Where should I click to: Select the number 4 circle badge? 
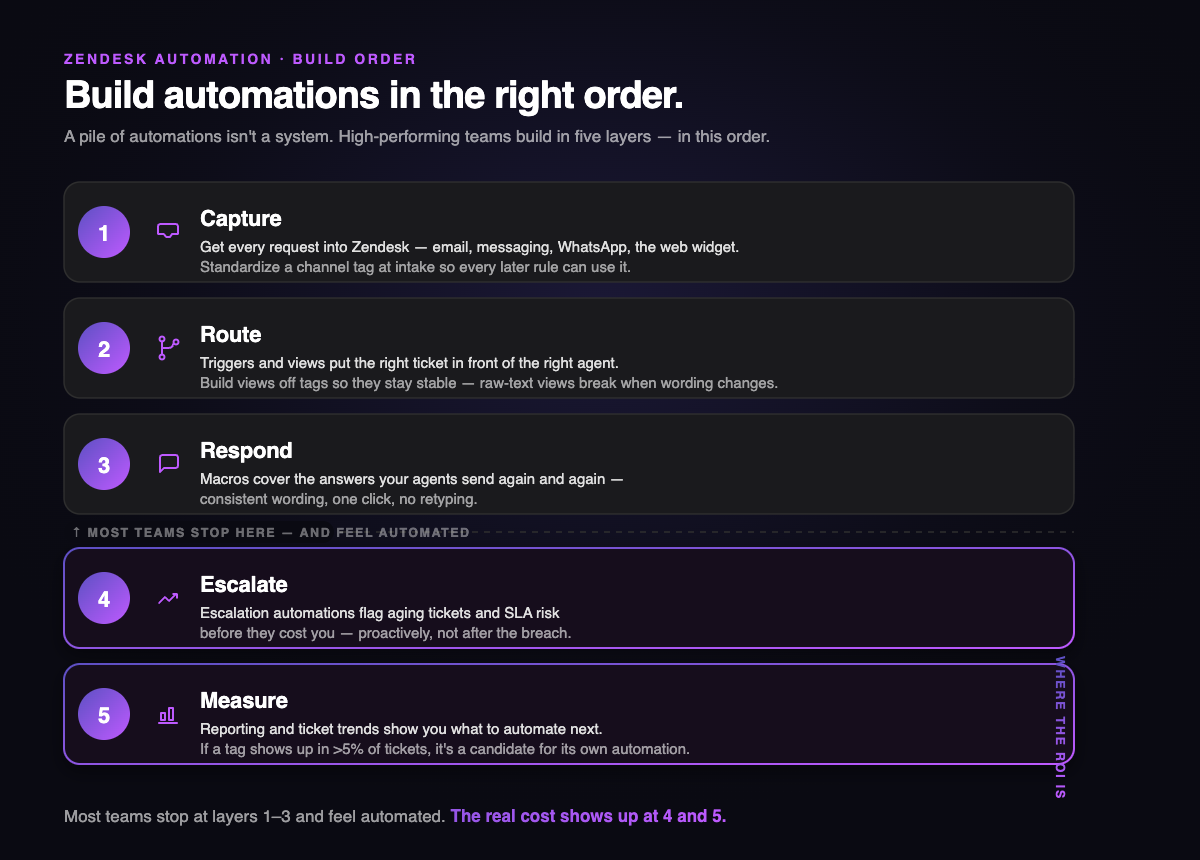[104, 598]
